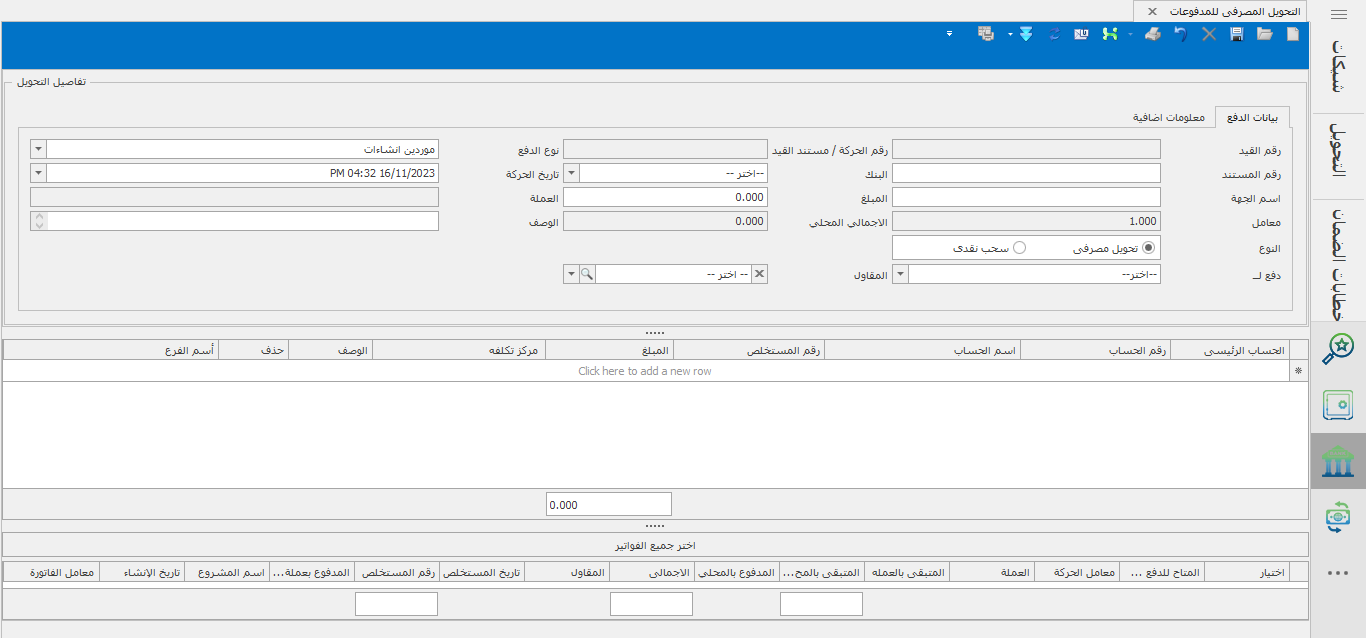Click the money transfer sidebar icon
The image size is (1366, 638).
(x=1338, y=517)
